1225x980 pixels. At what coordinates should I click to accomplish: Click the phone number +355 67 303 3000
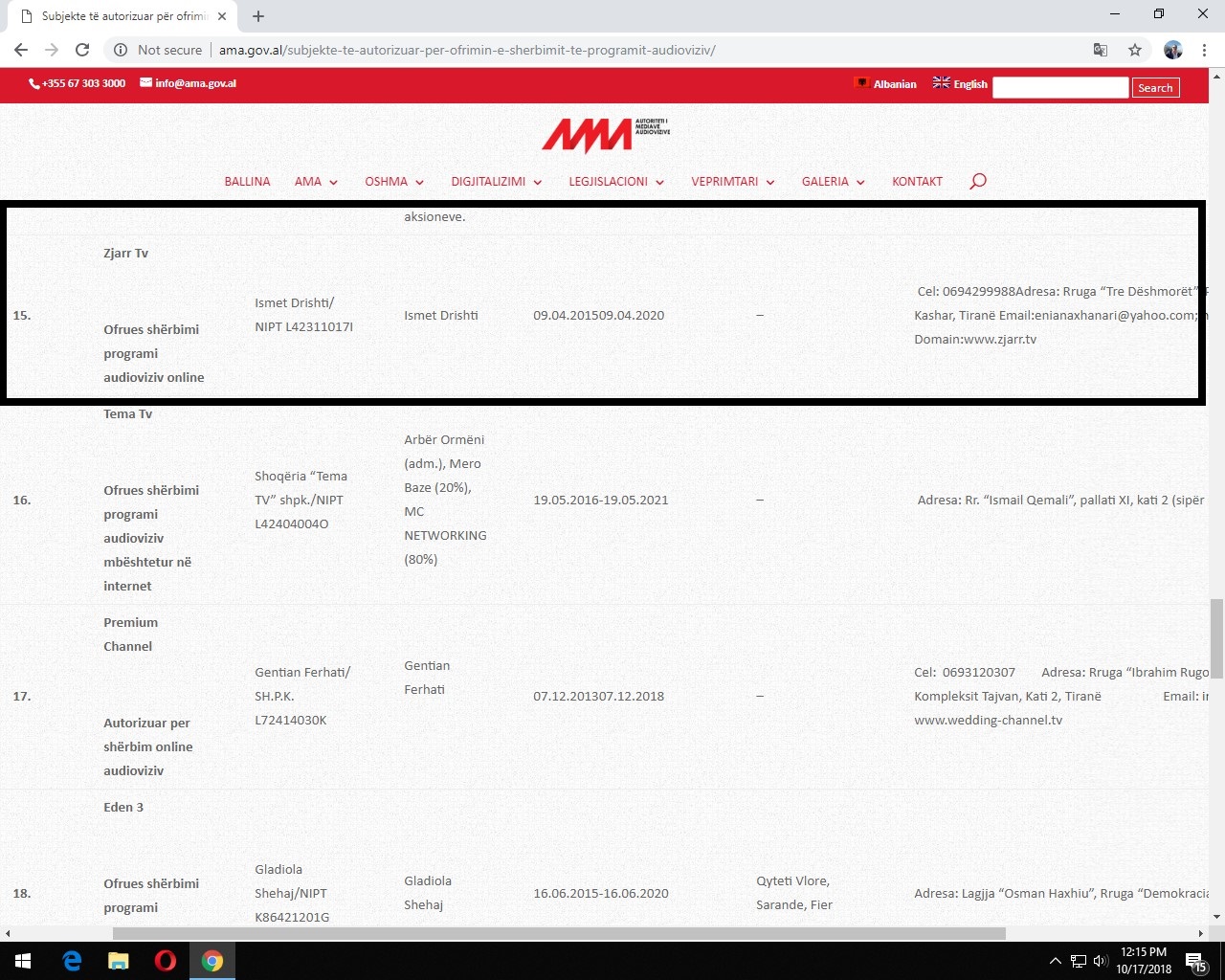[x=78, y=83]
